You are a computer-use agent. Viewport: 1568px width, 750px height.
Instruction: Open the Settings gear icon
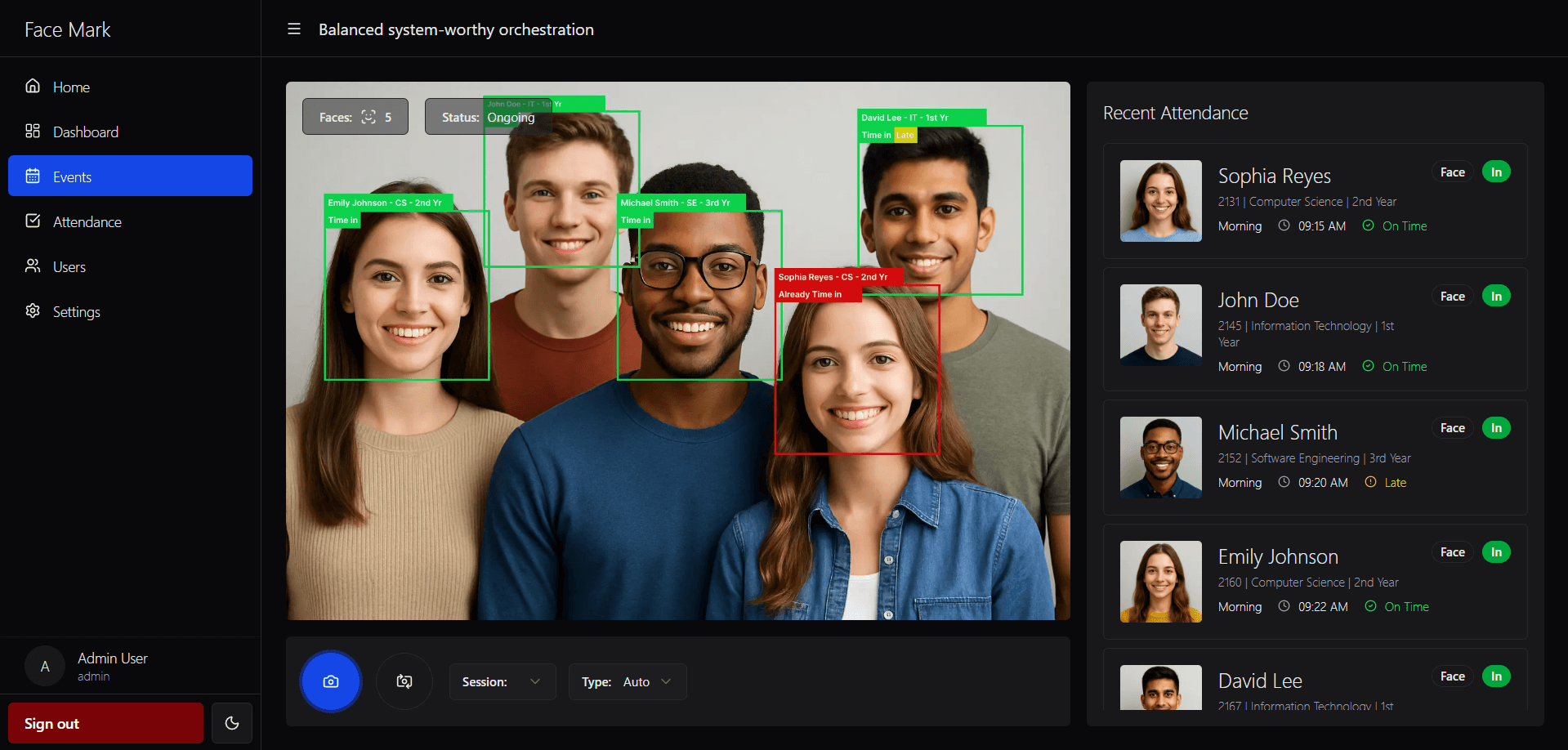click(33, 311)
